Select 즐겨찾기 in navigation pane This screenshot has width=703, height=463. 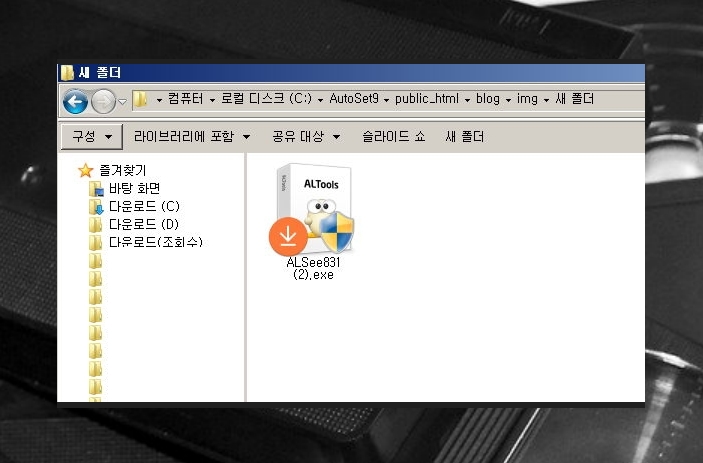tap(122, 170)
